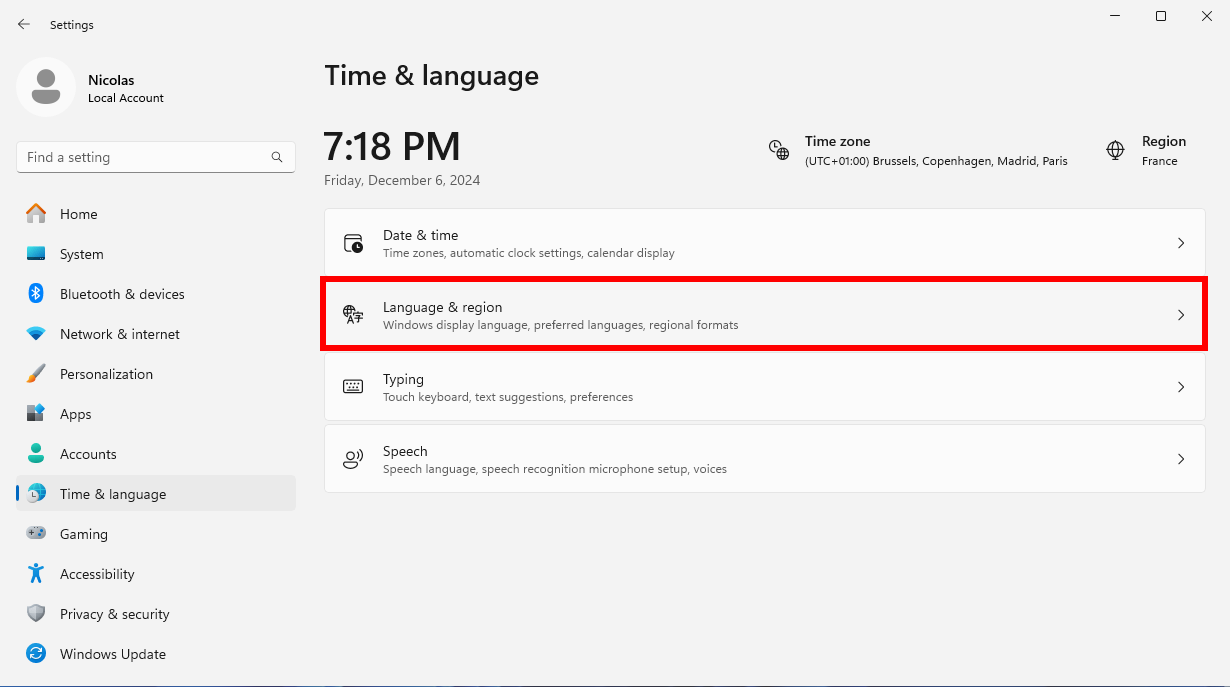Click the Find a setting search box

click(156, 157)
